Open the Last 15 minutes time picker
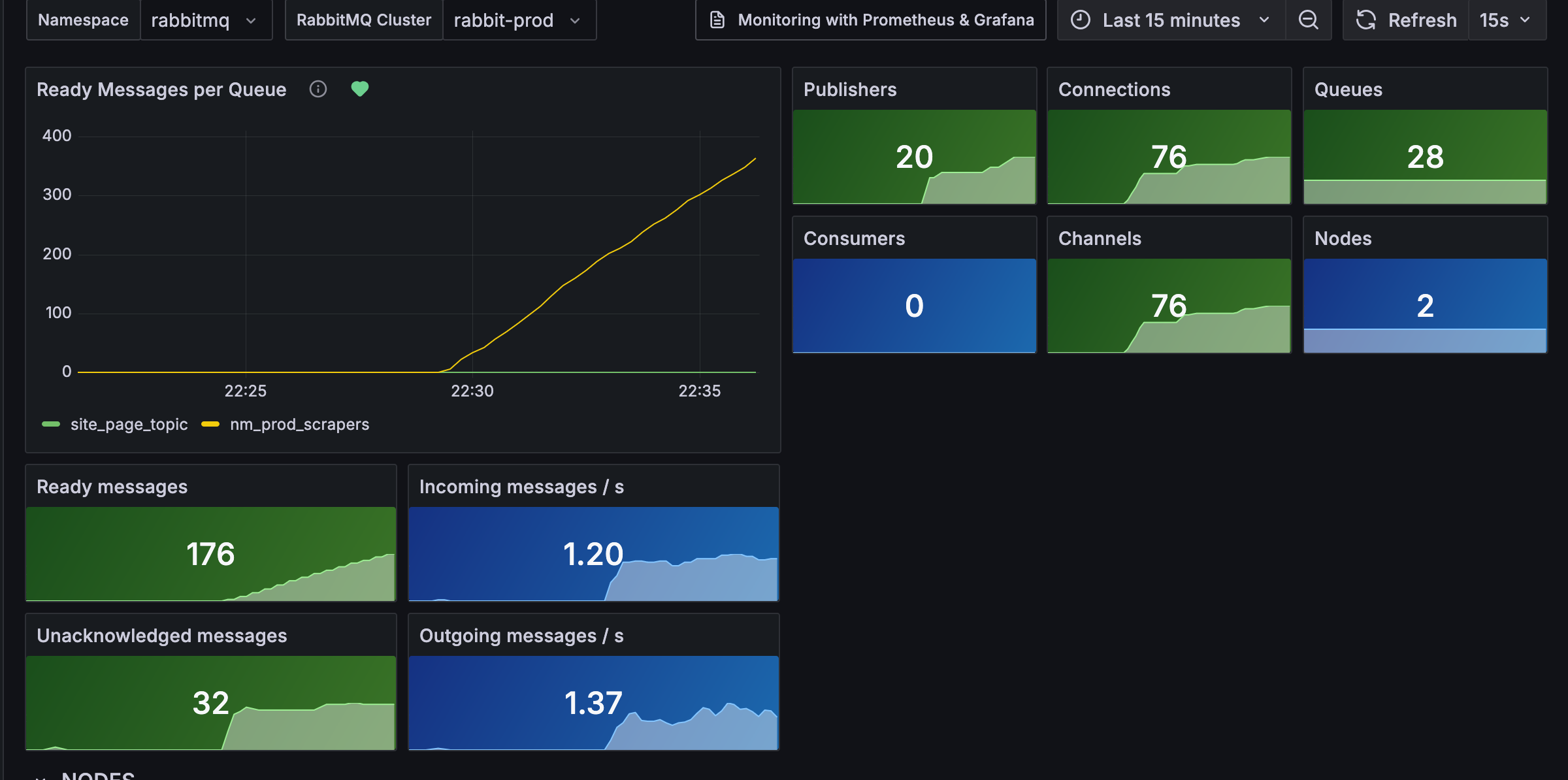 pyautogui.click(x=1171, y=20)
